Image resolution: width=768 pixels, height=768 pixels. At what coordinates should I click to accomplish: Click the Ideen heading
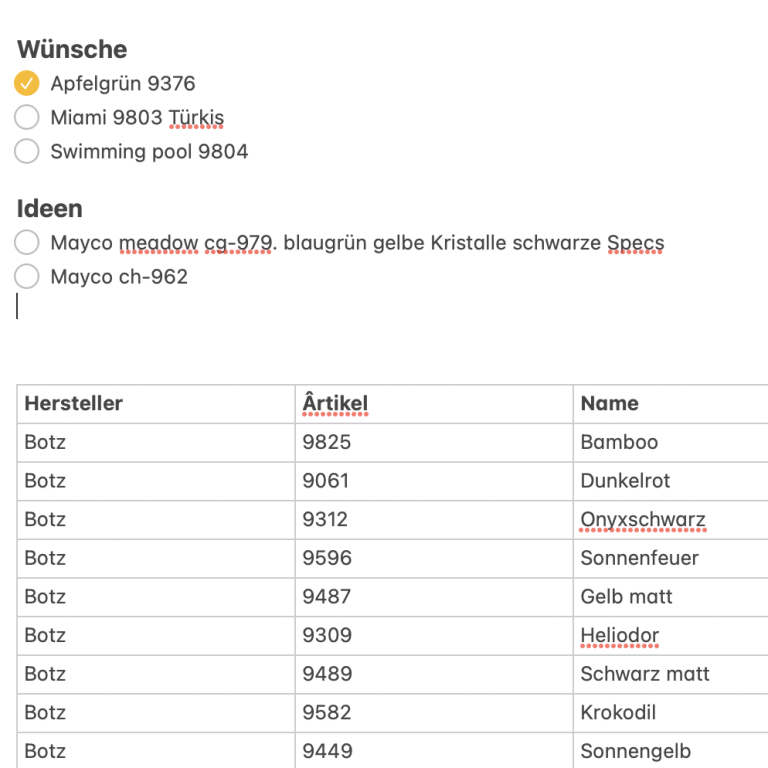(50, 209)
